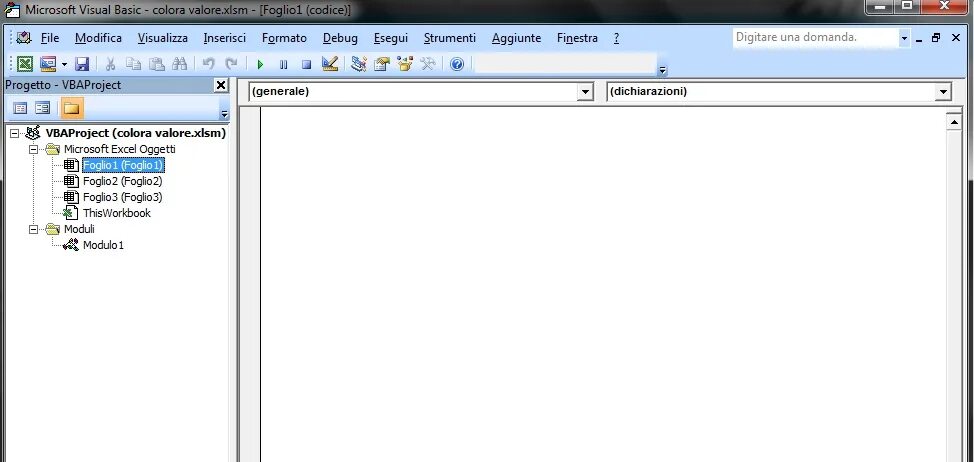Screen dimensions: 974x462
Task: Restore the inner code window
Action: tap(936, 38)
